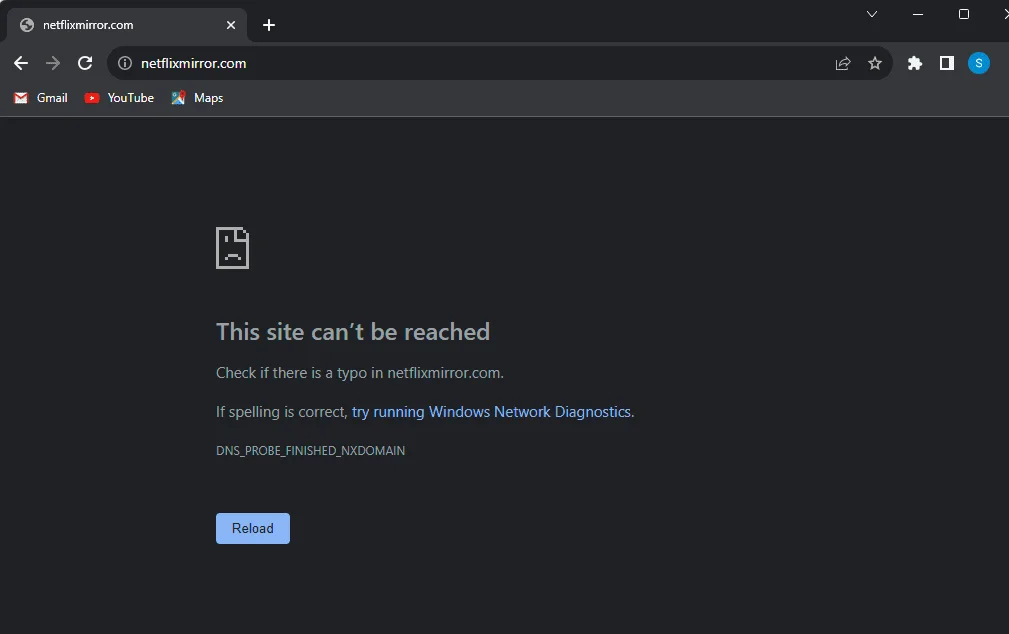The width and height of the screenshot is (1009, 634).
Task: Open a new tab with plus button
Action: [269, 25]
